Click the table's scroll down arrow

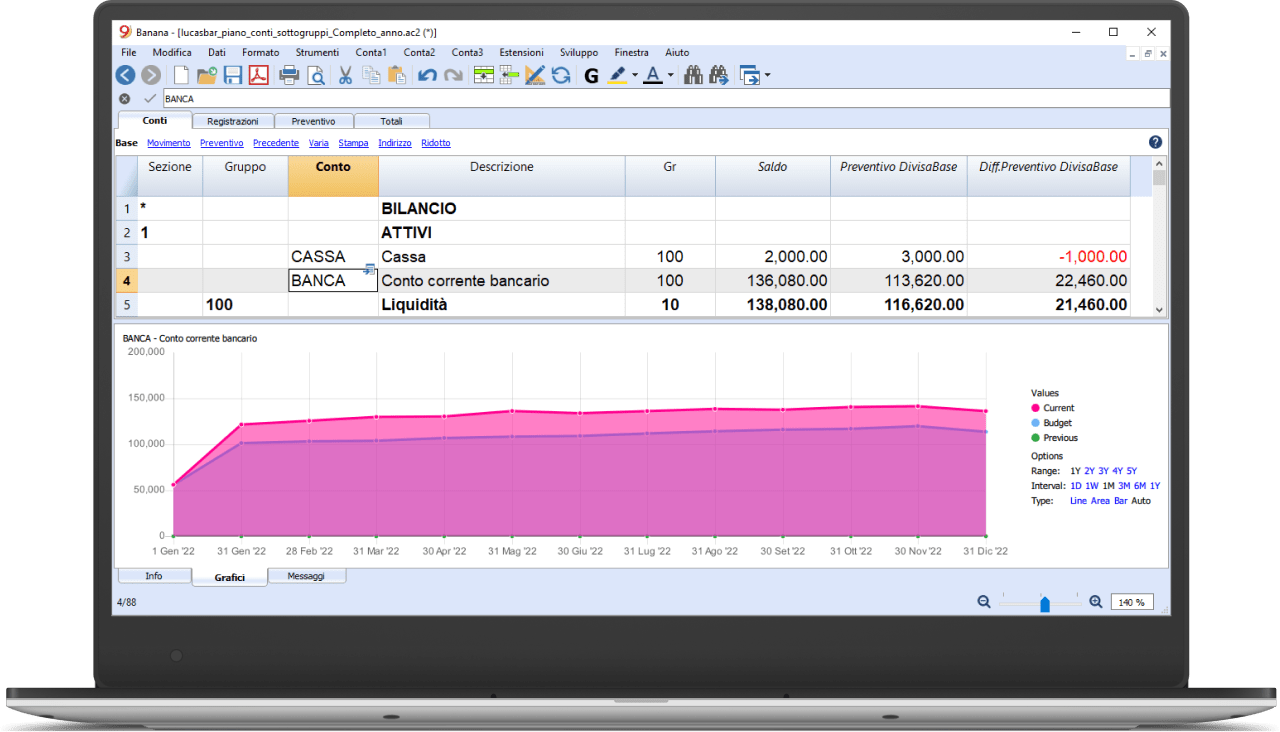(1160, 310)
